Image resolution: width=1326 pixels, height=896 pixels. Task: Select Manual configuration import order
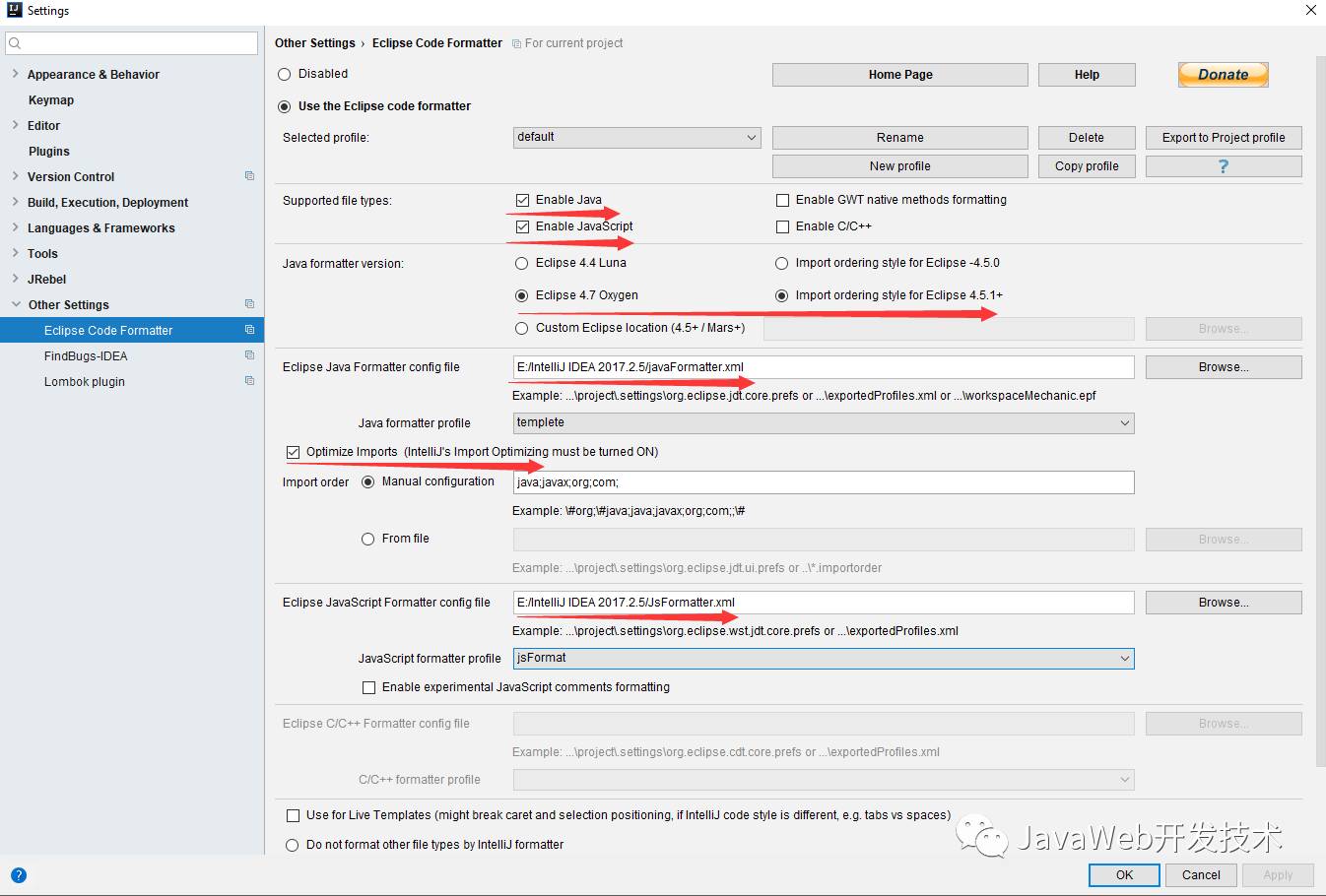tap(368, 481)
